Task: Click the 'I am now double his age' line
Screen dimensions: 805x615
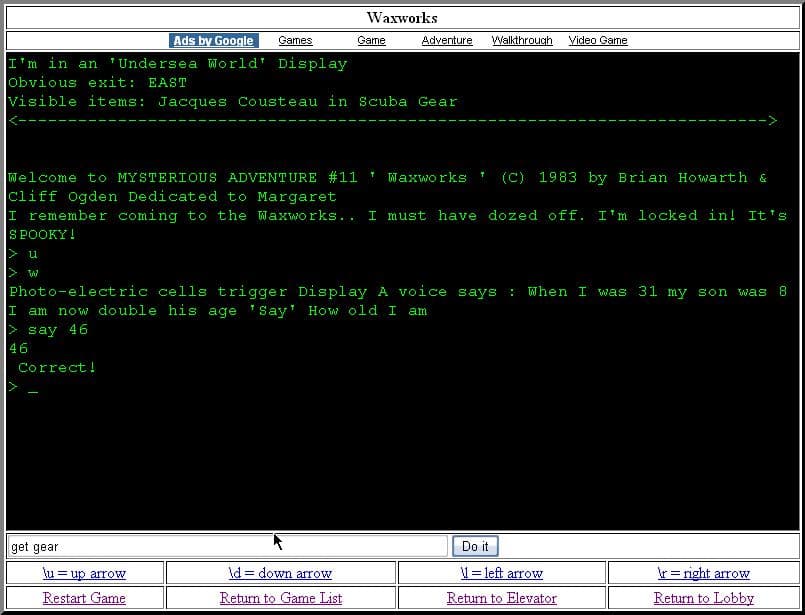Action: point(218,311)
